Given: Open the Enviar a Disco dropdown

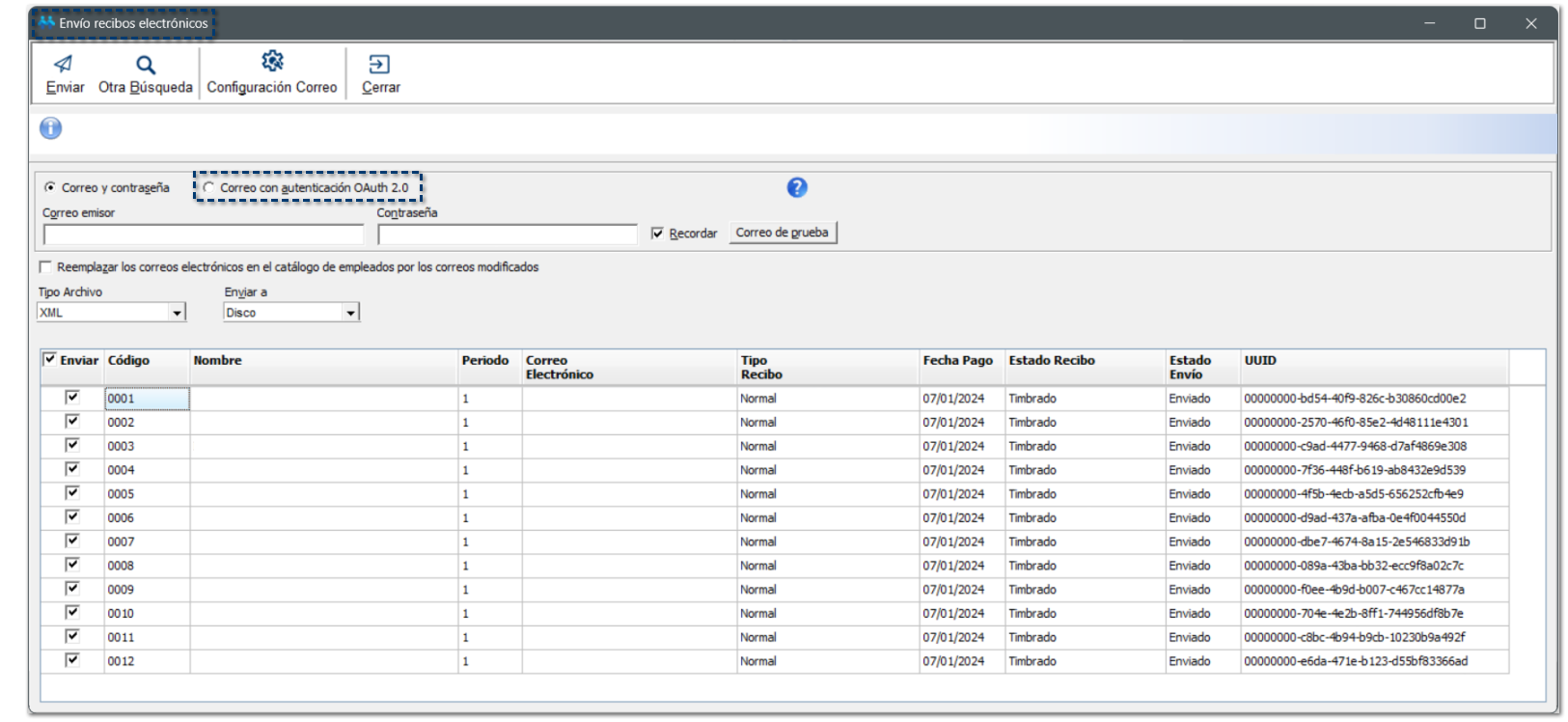Looking at the screenshot, I should [x=350, y=313].
